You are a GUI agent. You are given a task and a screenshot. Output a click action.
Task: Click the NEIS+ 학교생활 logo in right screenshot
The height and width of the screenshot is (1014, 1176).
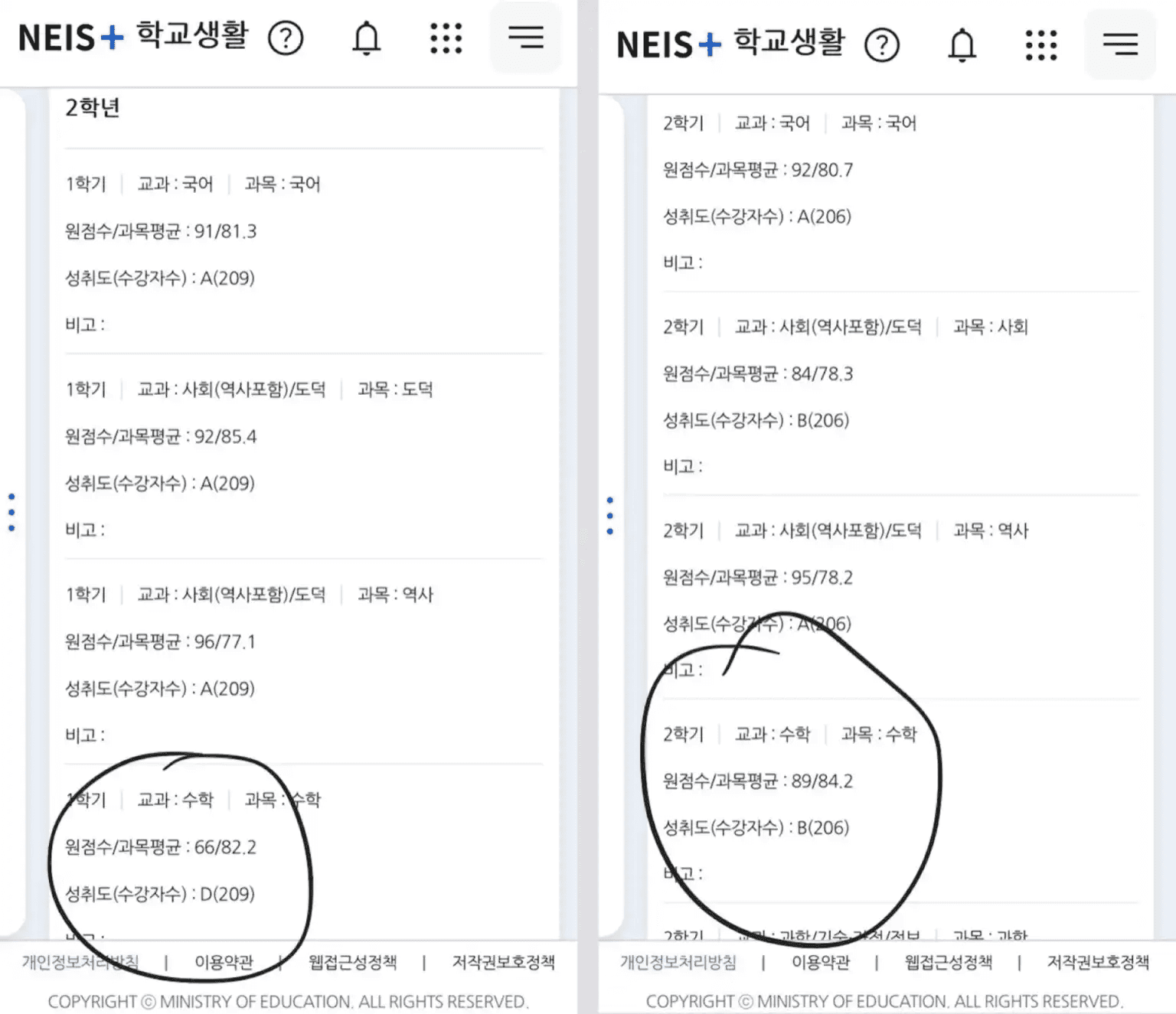[730, 44]
